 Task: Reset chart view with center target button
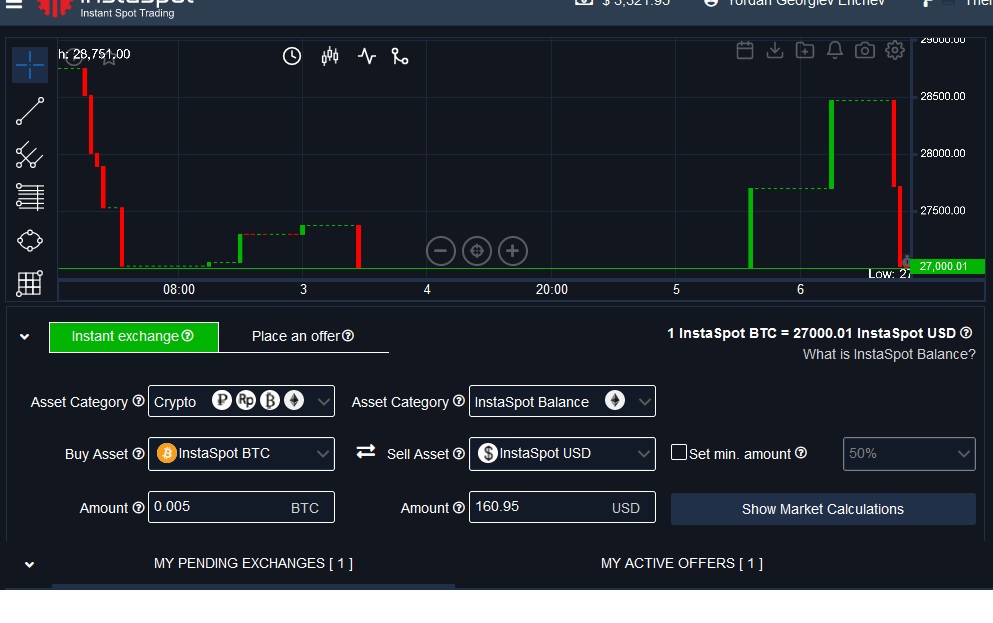pyautogui.click(x=477, y=251)
